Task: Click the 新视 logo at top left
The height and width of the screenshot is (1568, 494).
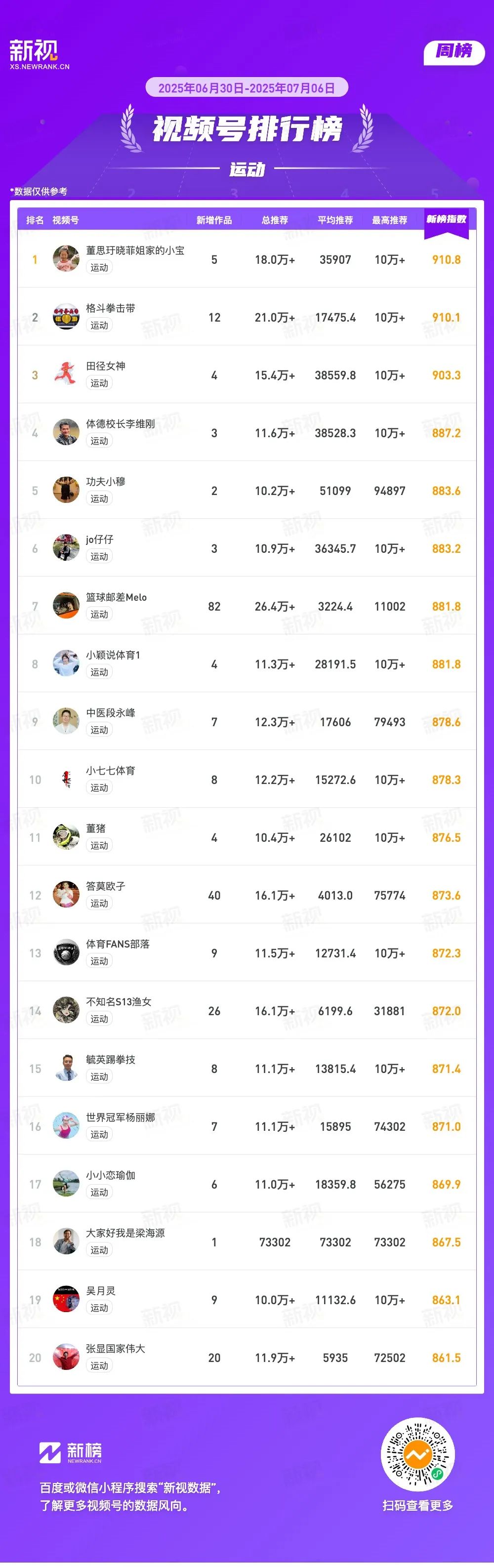Action: click(x=39, y=54)
